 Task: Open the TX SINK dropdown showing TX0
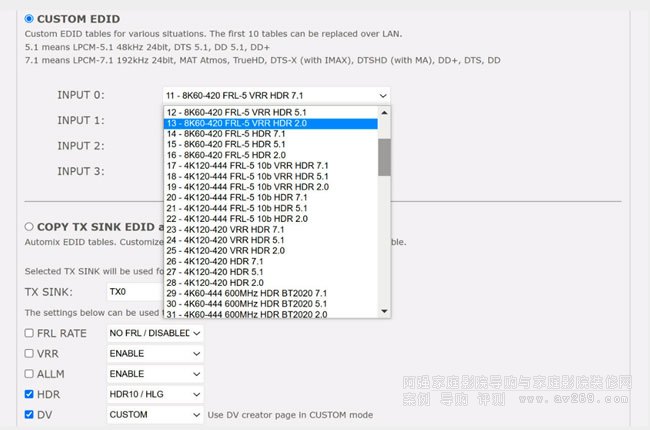click(134, 292)
